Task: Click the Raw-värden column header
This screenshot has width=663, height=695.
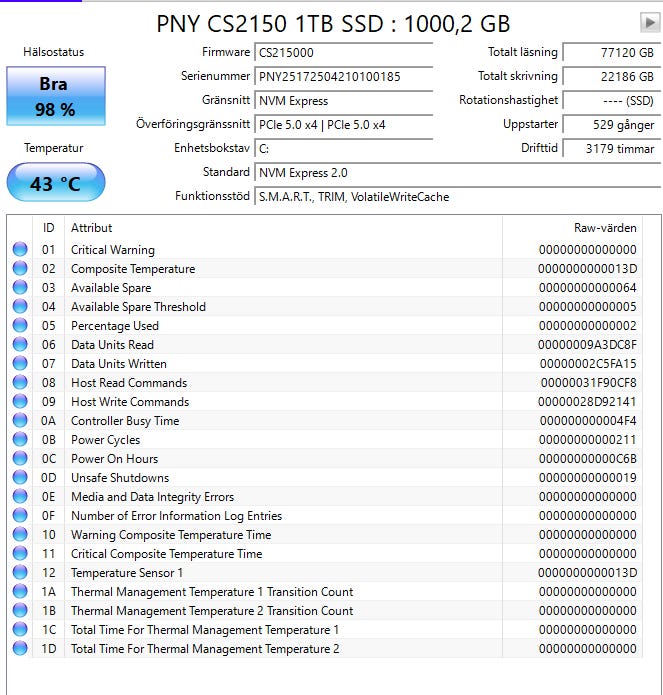Action: pyautogui.click(x=572, y=228)
